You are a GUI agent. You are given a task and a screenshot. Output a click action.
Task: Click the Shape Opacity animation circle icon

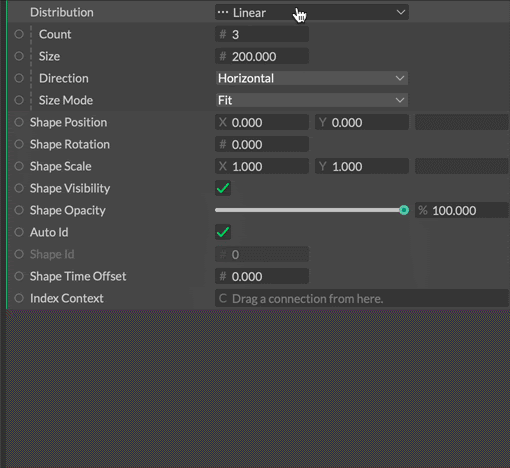click(19, 210)
